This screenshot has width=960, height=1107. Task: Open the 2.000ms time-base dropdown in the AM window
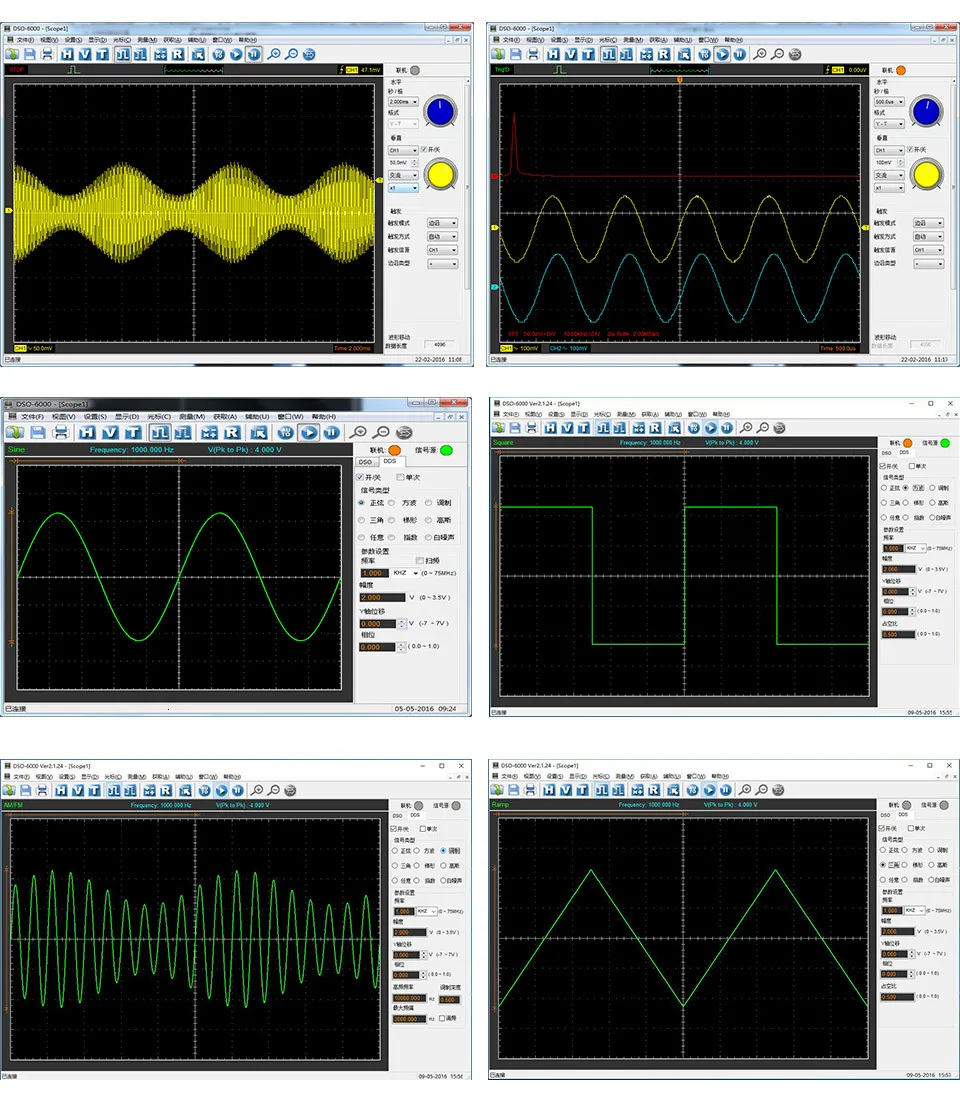[x=403, y=102]
